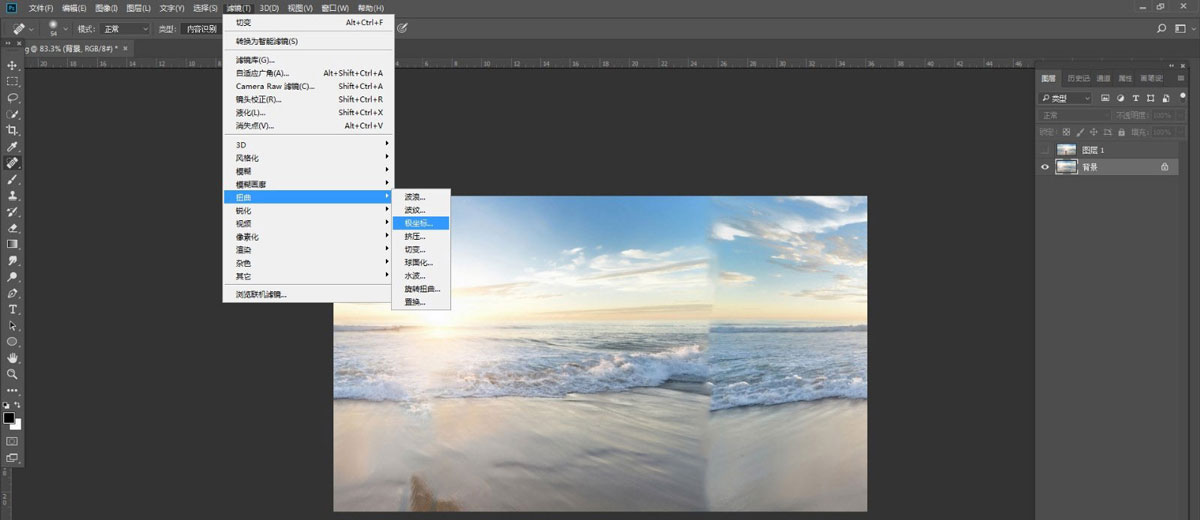Select the Zoom tool
This screenshot has height=520, width=1200.
pyautogui.click(x=12, y=373)
